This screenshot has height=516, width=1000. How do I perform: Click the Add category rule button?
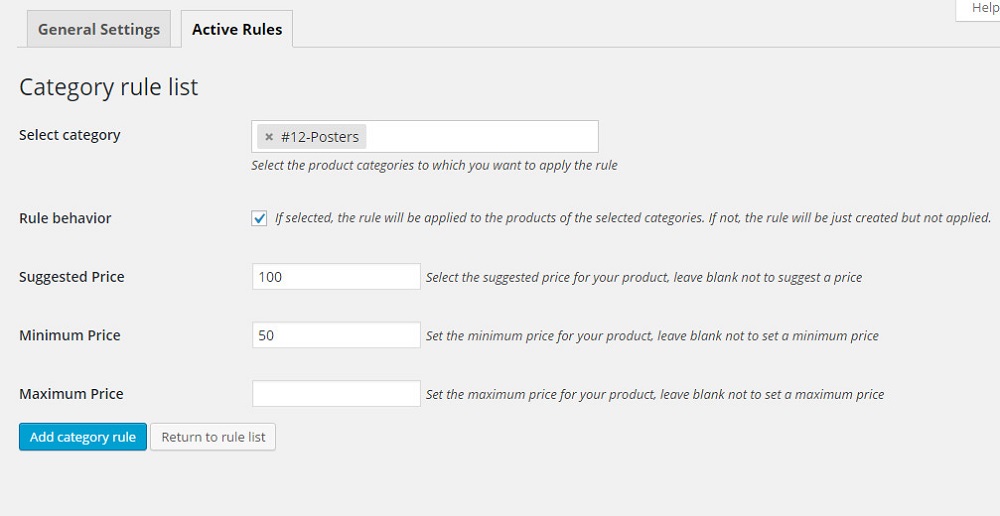pos(83,437)
